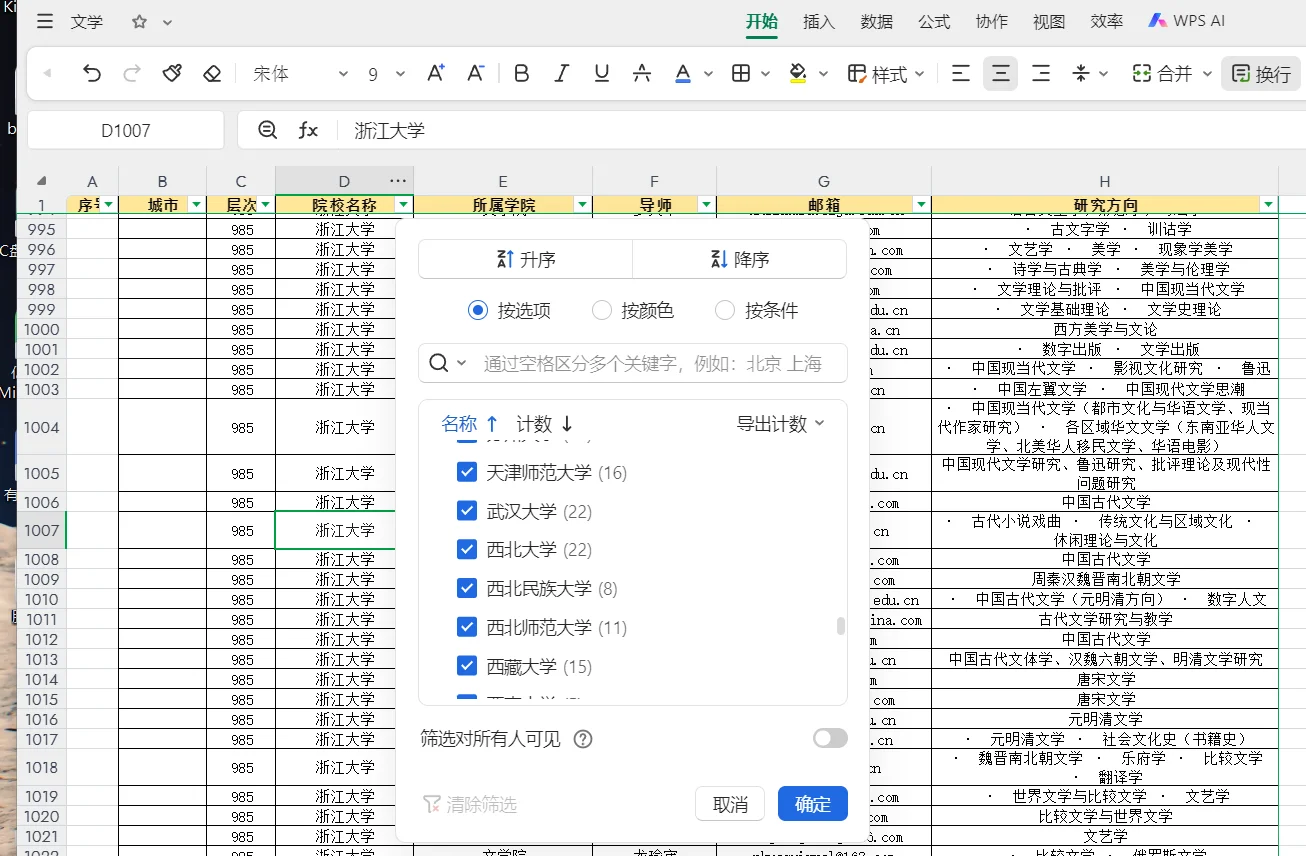Switch to the 数据 tab

tap(877, 21)
